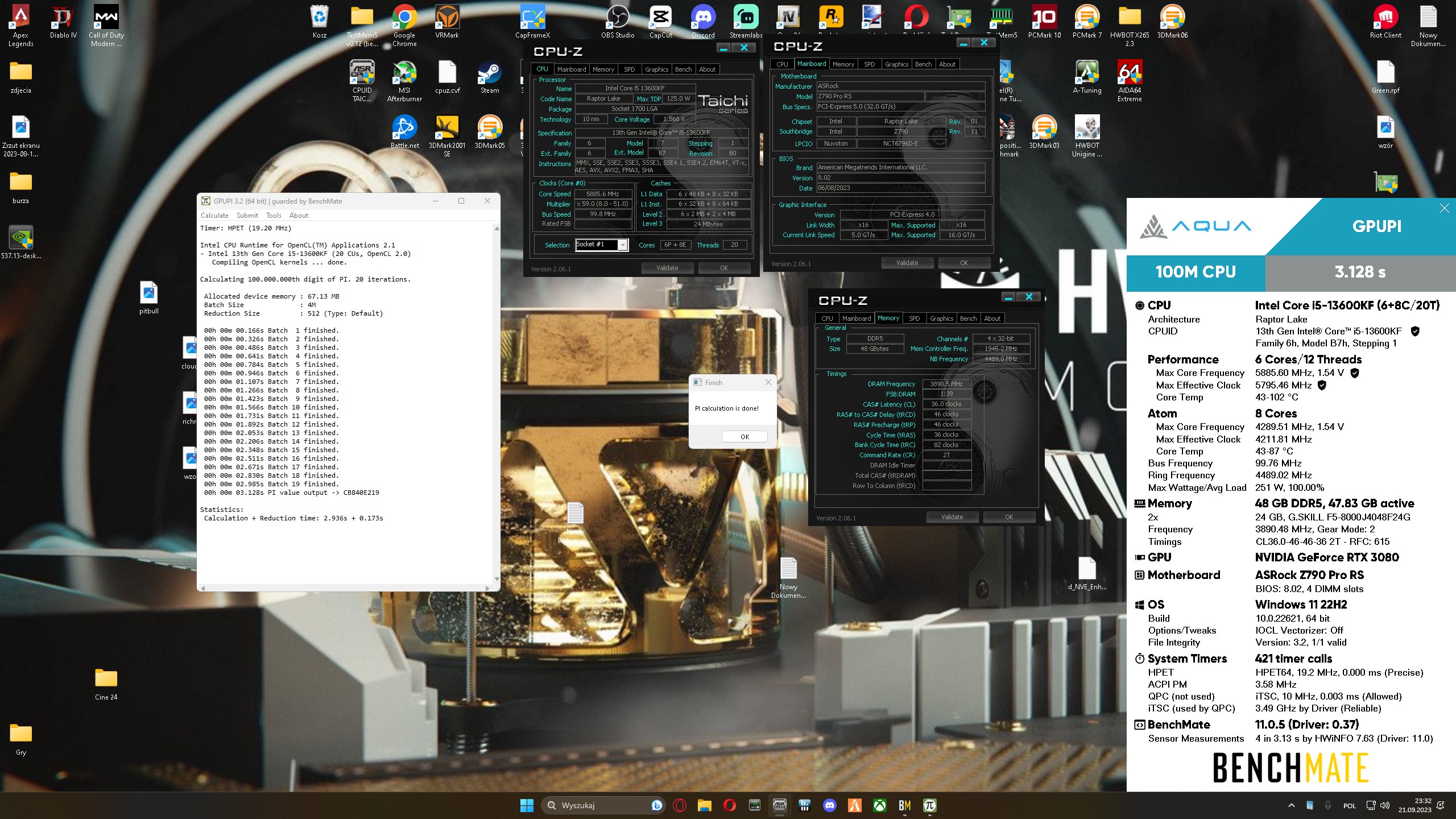
Task: Click OK in the Finish dialog
Action: (x=744, y=437)
